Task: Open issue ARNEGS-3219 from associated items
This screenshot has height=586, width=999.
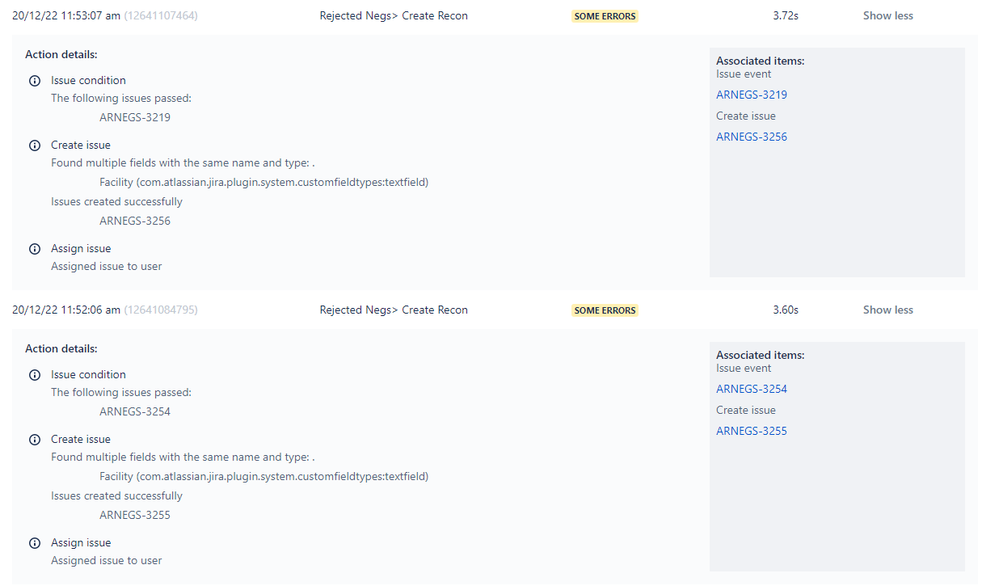Action: click(x=751, y=94)
